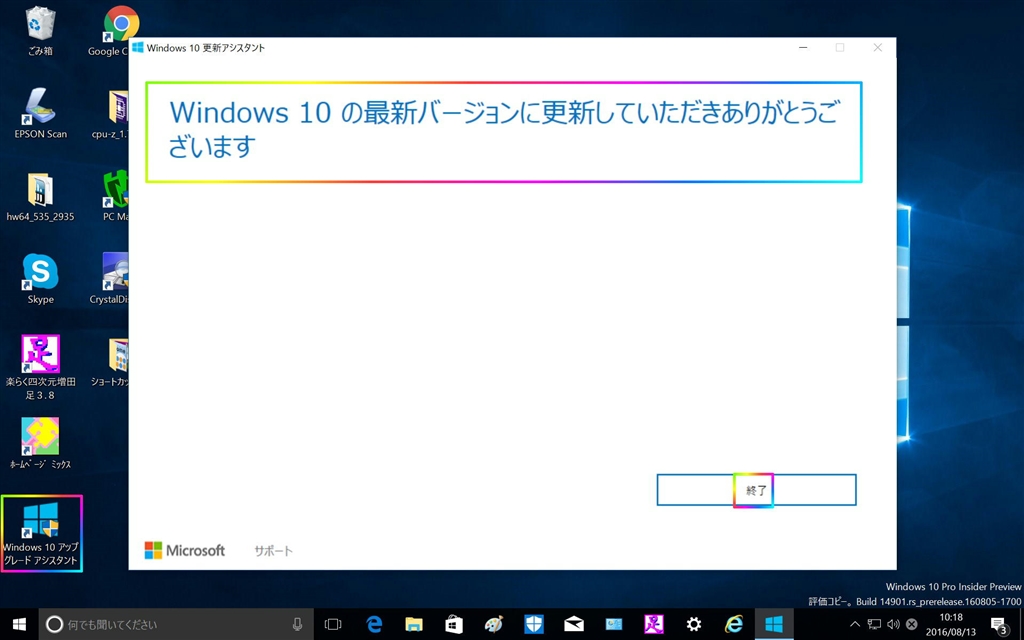Select the 楽らく四次元増田足3.8 desktop shortcut

coord(40,368)
